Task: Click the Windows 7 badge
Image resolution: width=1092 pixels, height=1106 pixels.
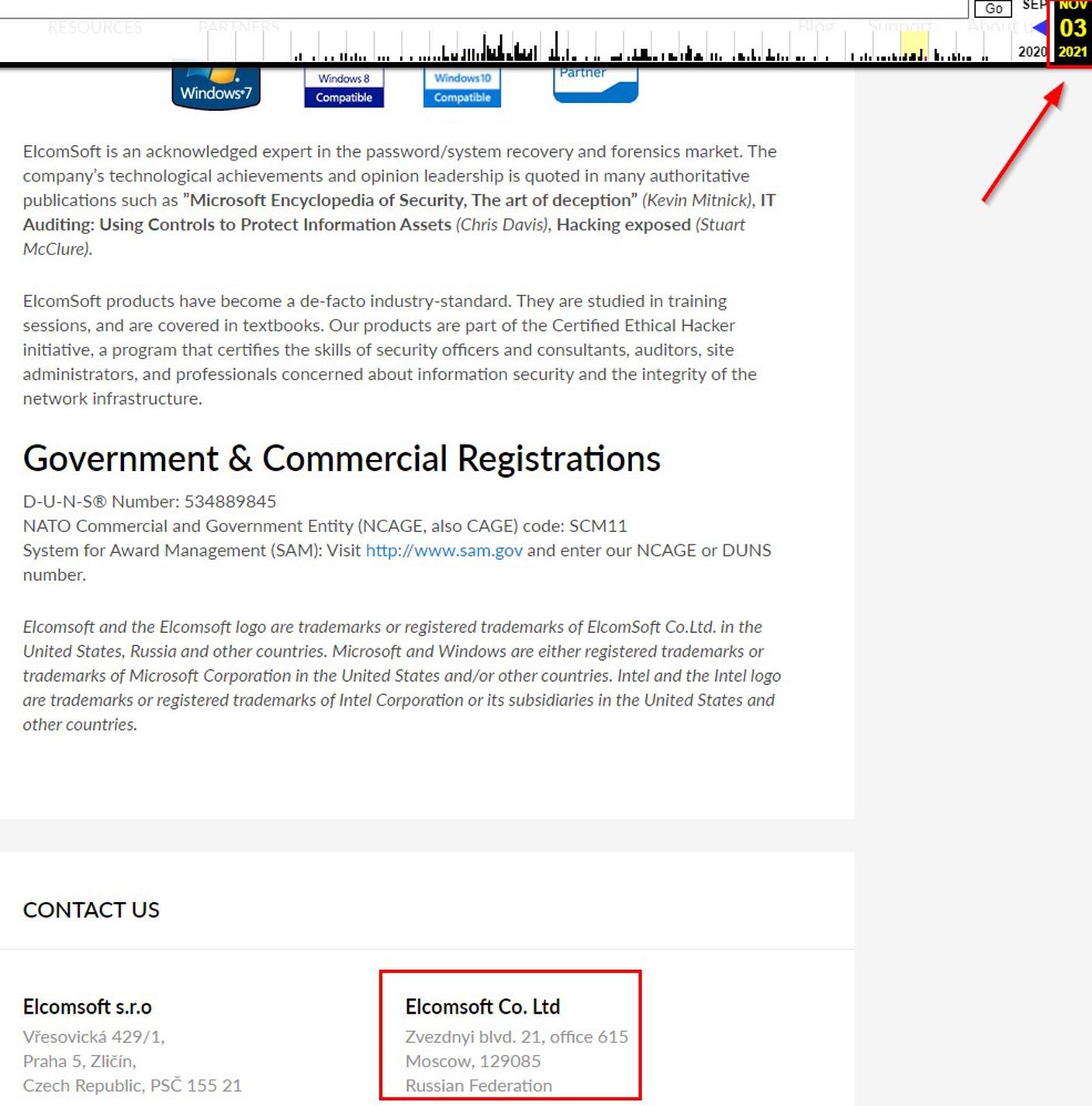Action: [216, 88]
